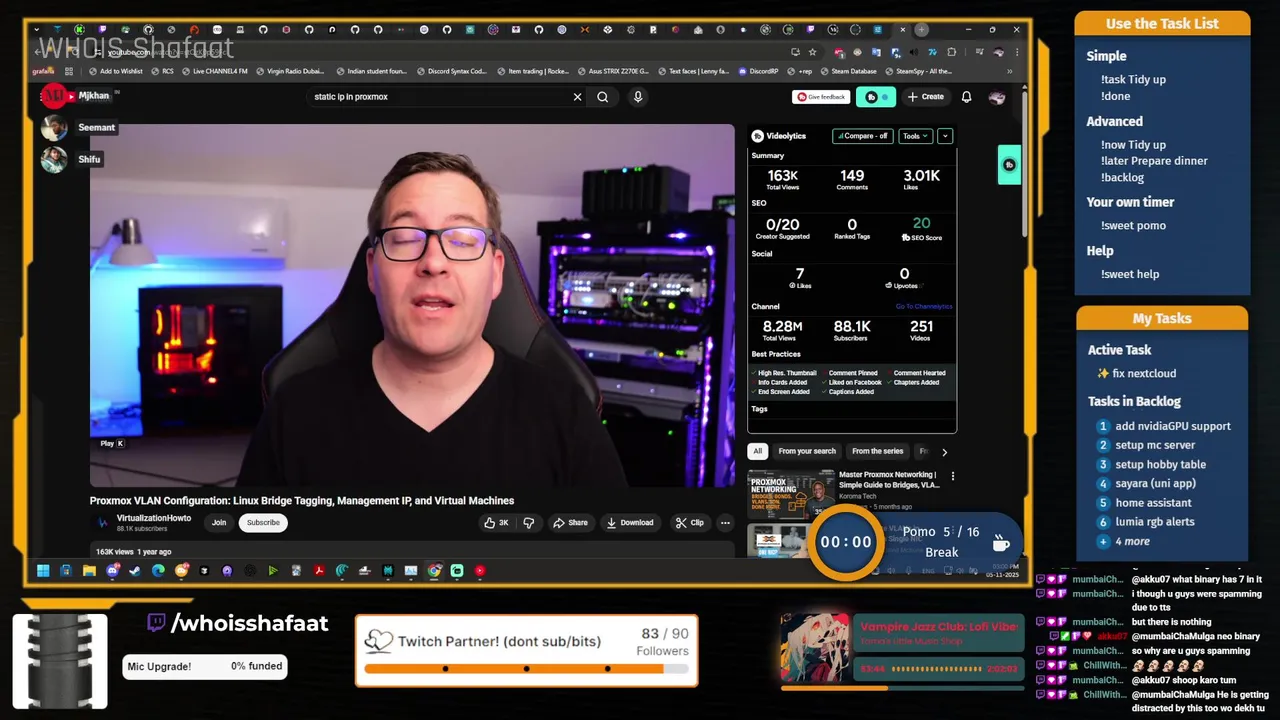Open the Go To Channelytics link

click(x=924, y=307)
